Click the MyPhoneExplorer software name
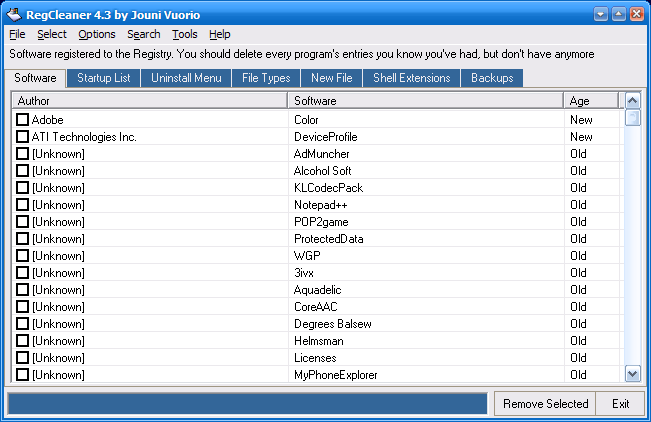 (335, 375)
